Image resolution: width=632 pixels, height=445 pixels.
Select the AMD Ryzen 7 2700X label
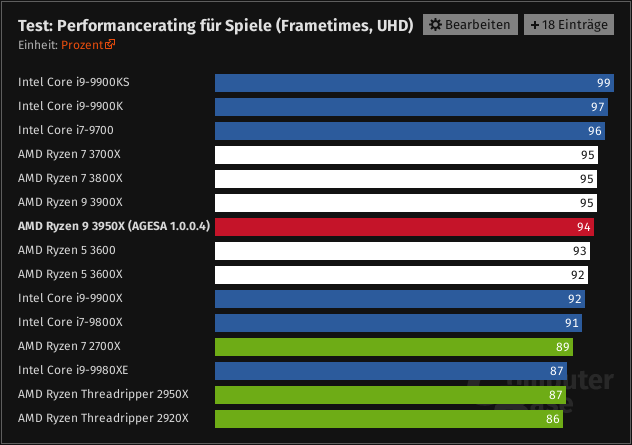tap(69, 346)
